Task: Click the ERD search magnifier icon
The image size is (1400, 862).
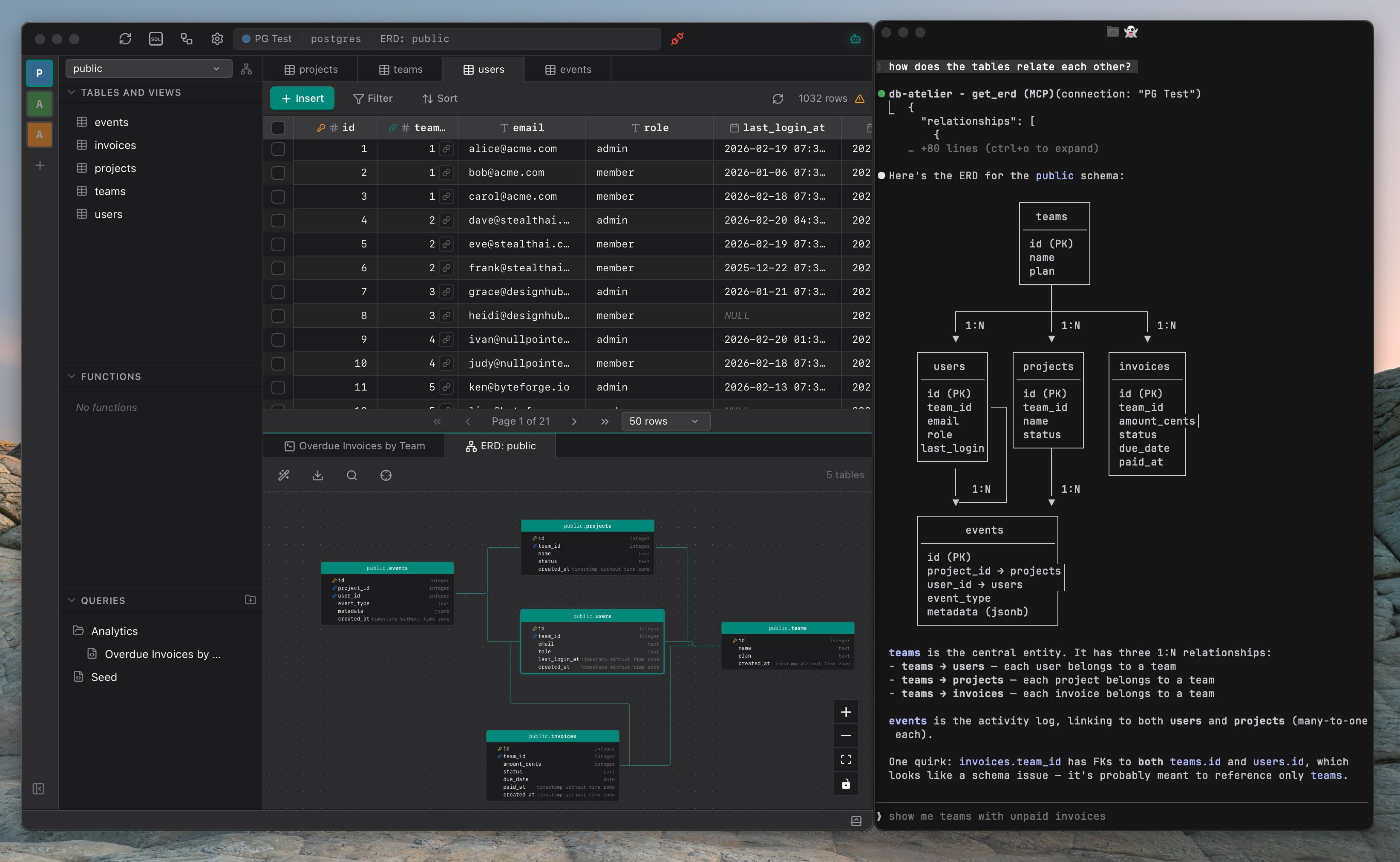Action: pos(352,475)
